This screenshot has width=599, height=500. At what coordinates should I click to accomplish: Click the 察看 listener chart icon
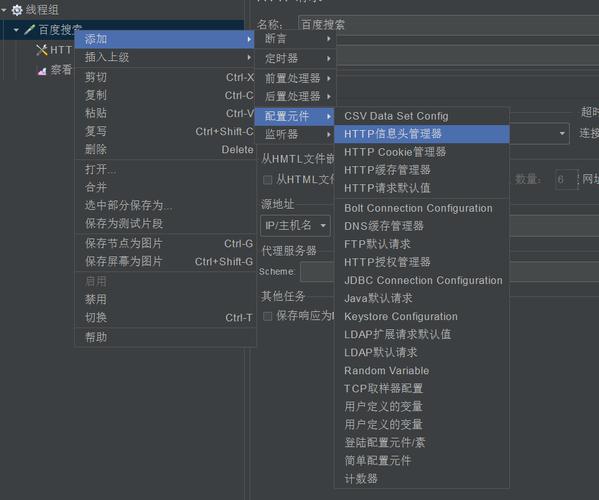pos(42,70)
